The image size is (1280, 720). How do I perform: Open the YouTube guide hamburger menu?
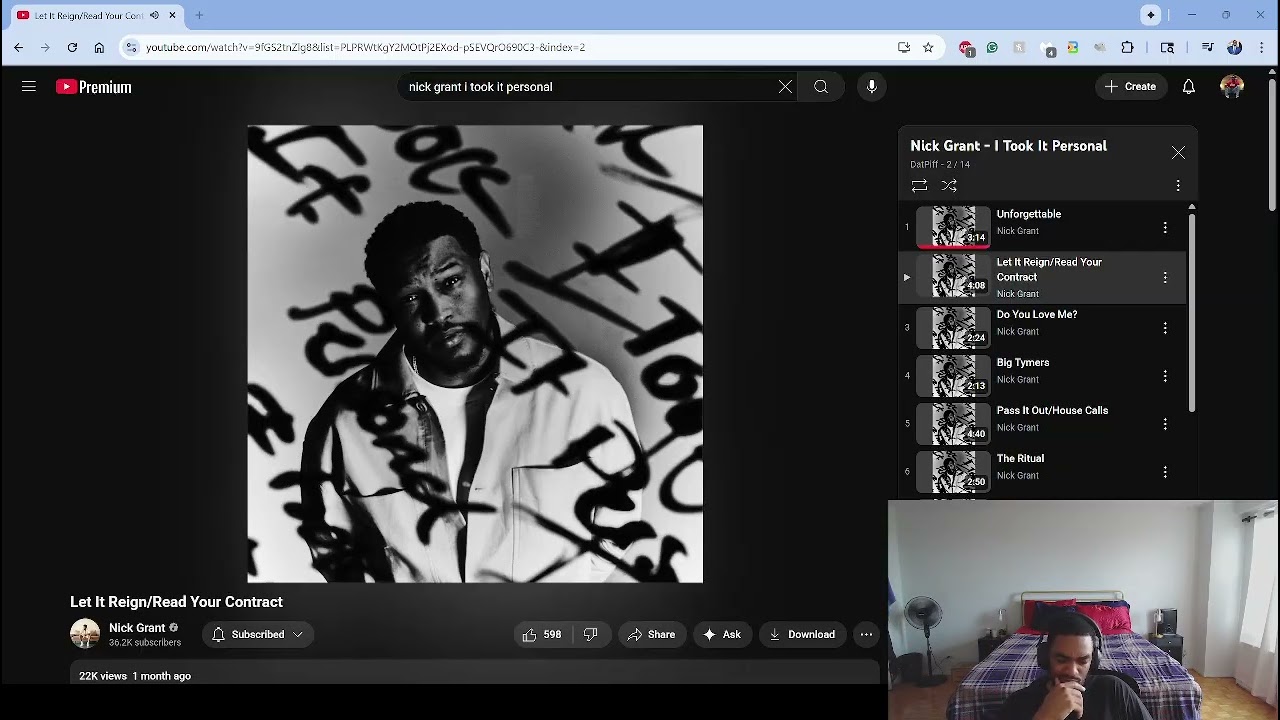pyautogui.click(x=29, y=87)
